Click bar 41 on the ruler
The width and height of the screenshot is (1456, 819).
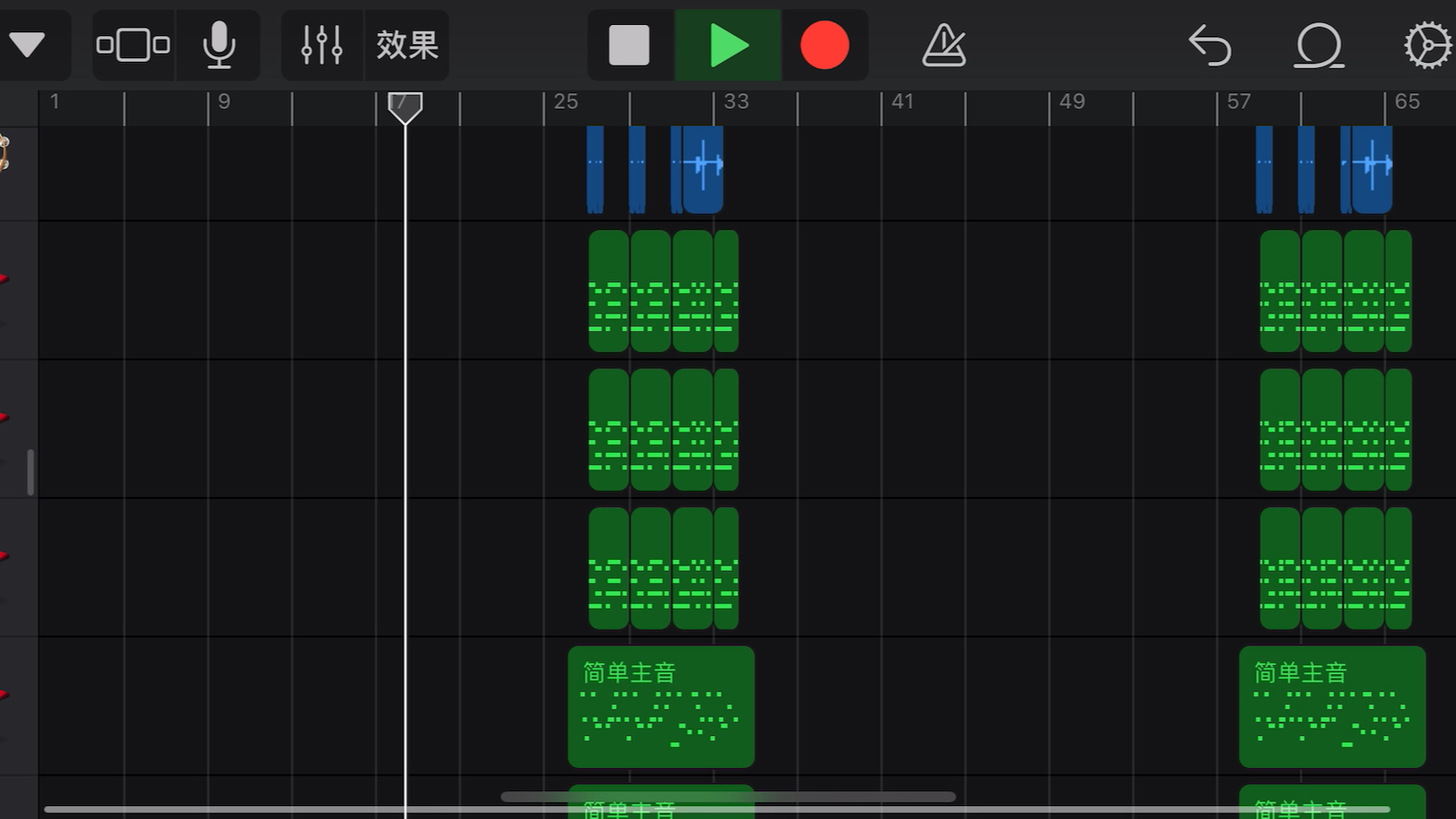pos(902,101)
